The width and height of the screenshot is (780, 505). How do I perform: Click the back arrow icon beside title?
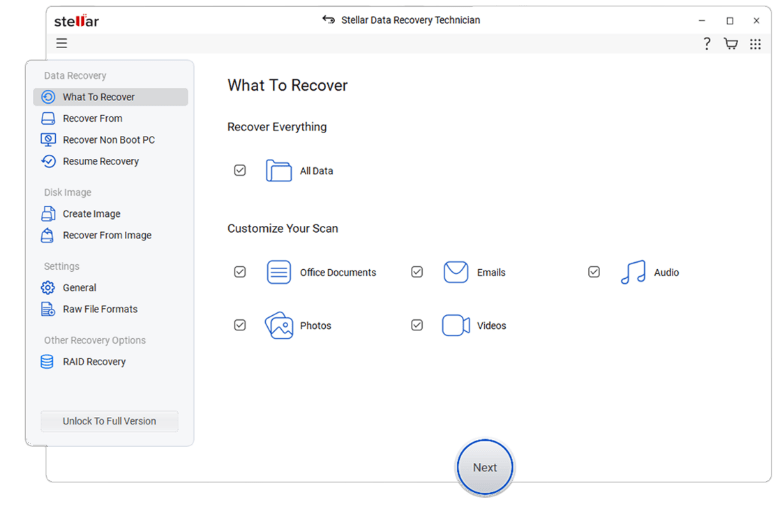click(328, 19)
